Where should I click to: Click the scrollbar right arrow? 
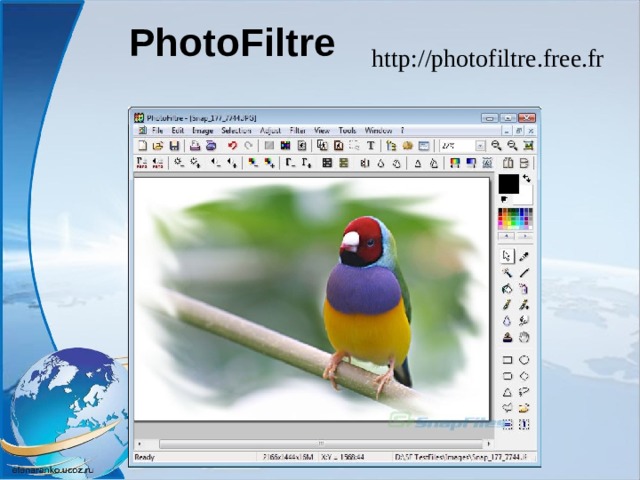click(x=489, y=443)
